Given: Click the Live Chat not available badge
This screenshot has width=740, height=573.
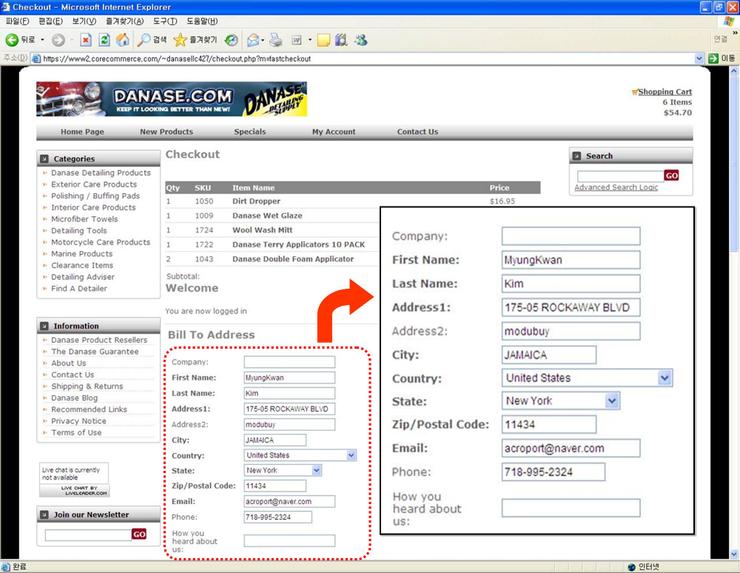Looking at the screenshot, I should (x=74, y=480).
